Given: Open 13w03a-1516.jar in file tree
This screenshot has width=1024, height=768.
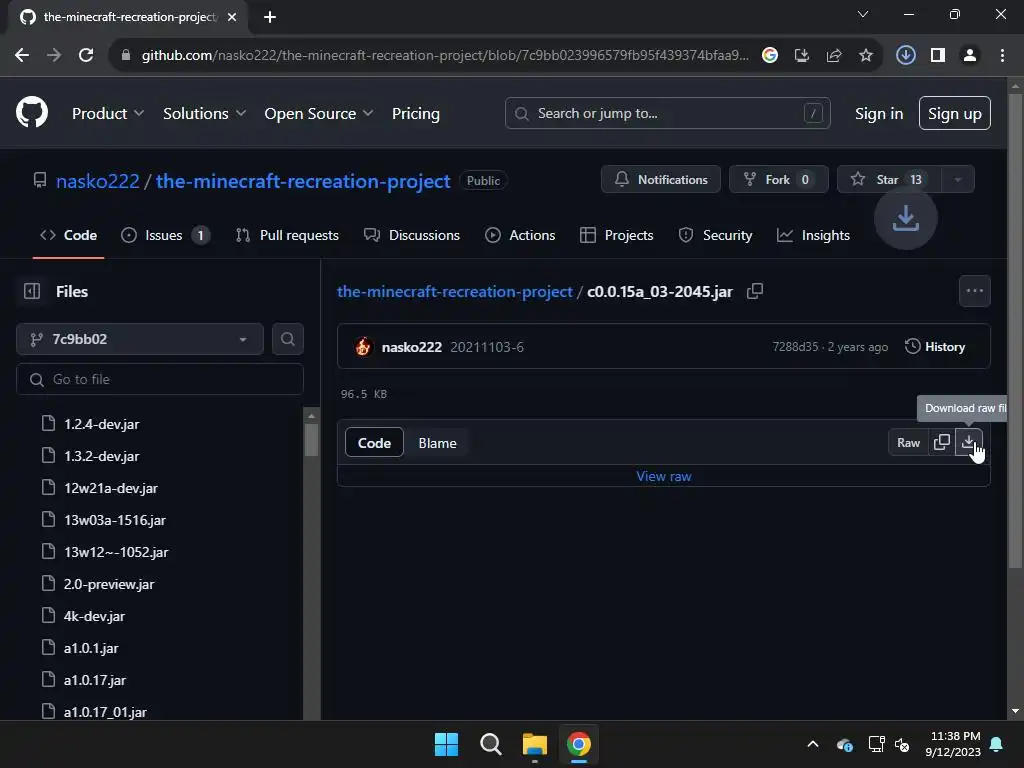Looking at the screenshot, I should point(115,520).
